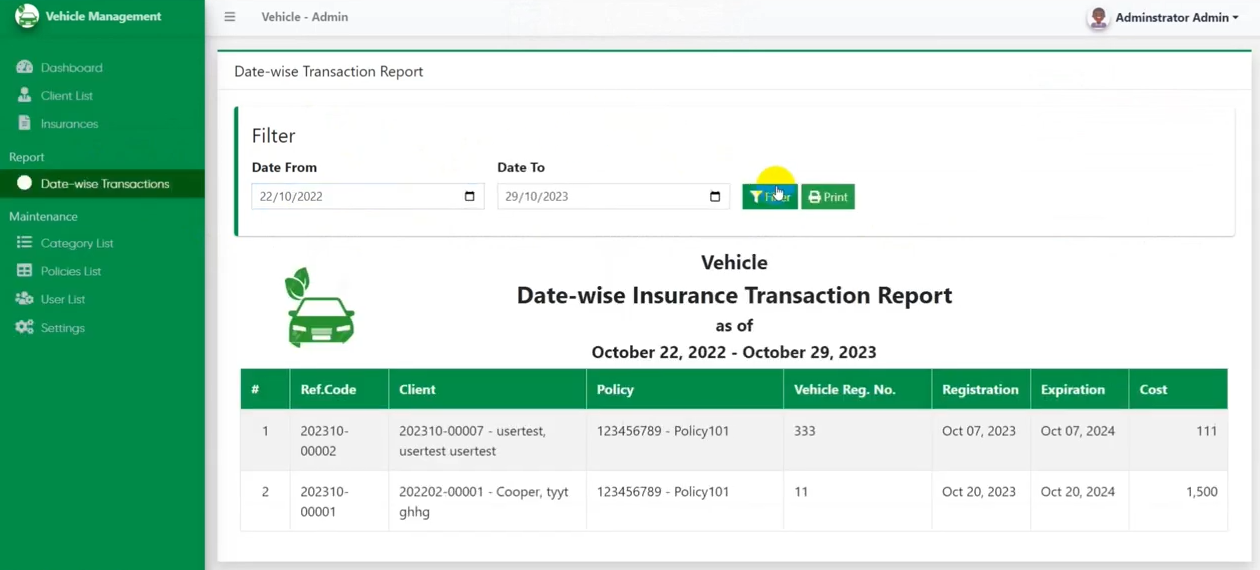Open Date To calendar picker
Viewport: 1260px width, 570px height.
[715, 196]
